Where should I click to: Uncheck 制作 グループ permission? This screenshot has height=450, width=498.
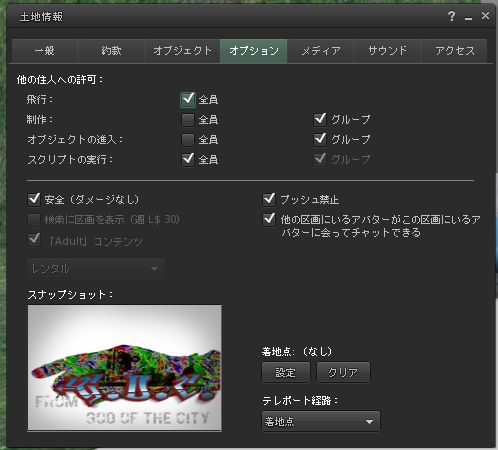320,119
